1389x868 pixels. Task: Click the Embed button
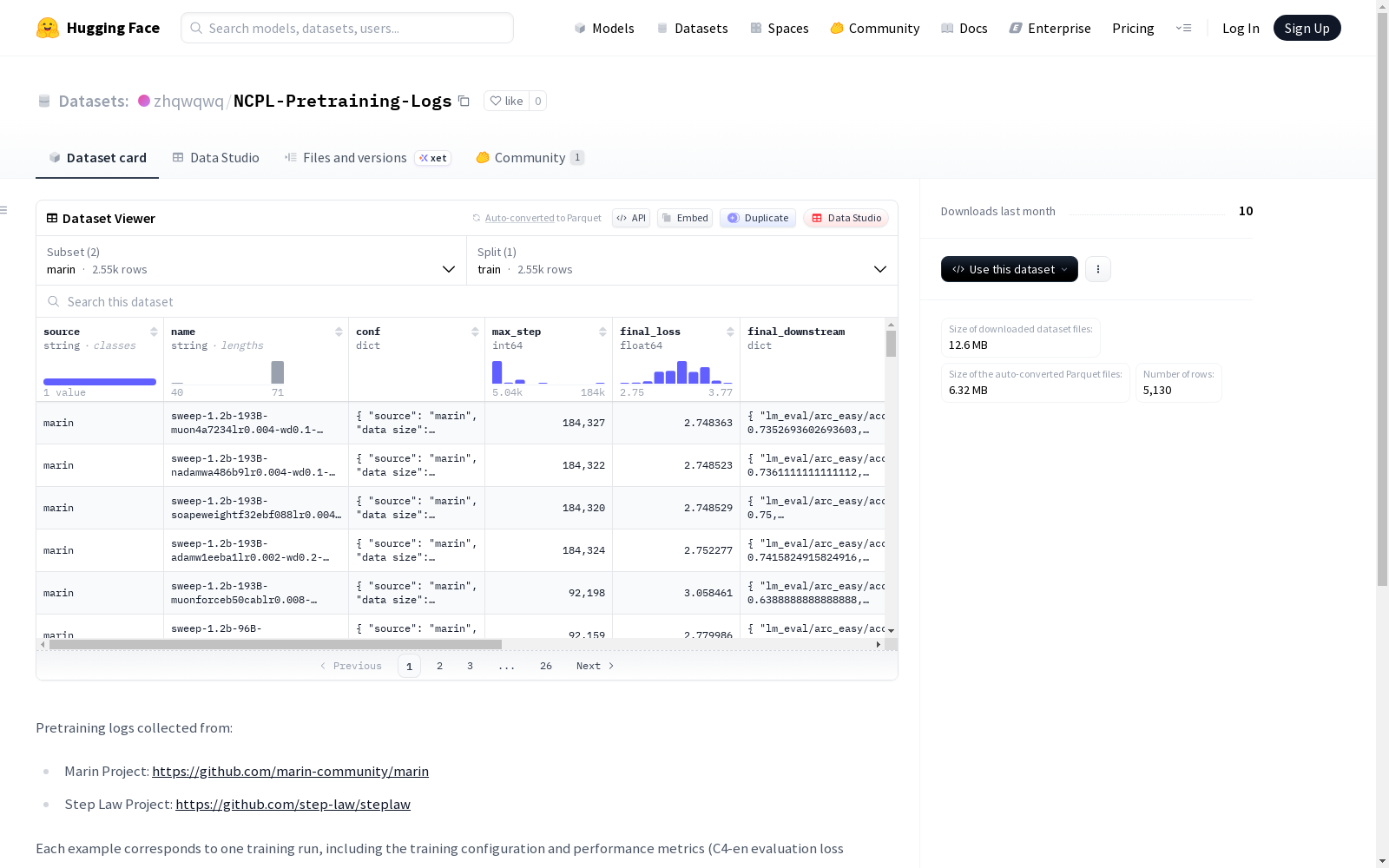pyautogui.click(x=685, y=218)
